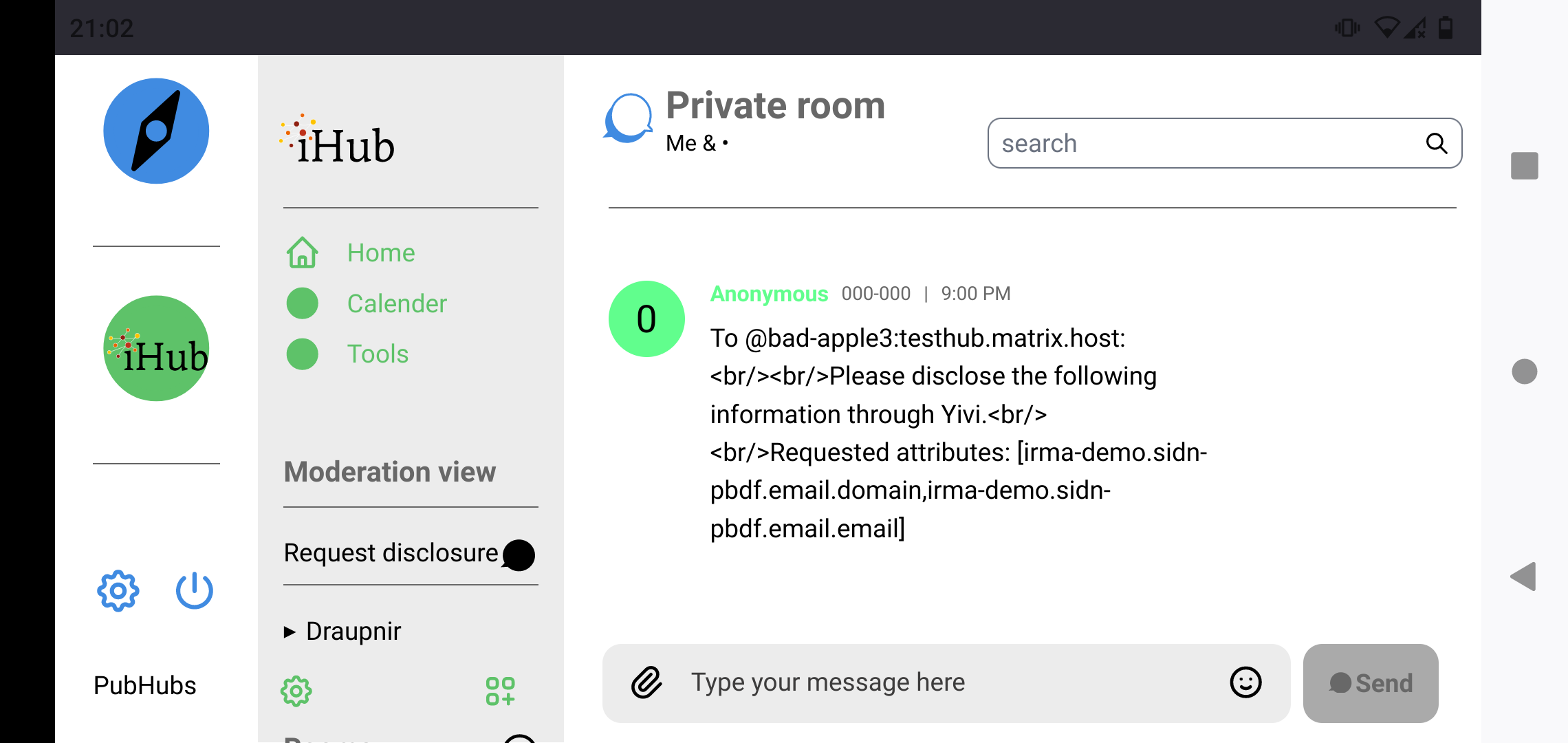The height and width of the screenshot is (743, 1568).
Task: Open the Tools menu item
Action: 378,354
